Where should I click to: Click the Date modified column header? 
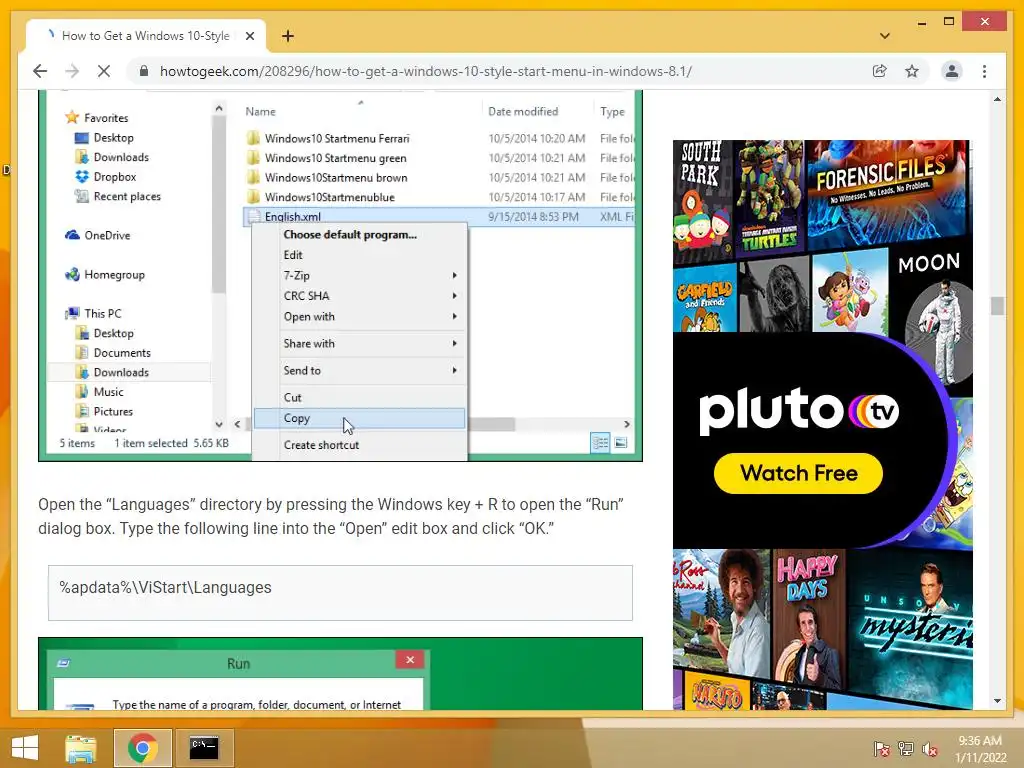coord(523,112)
